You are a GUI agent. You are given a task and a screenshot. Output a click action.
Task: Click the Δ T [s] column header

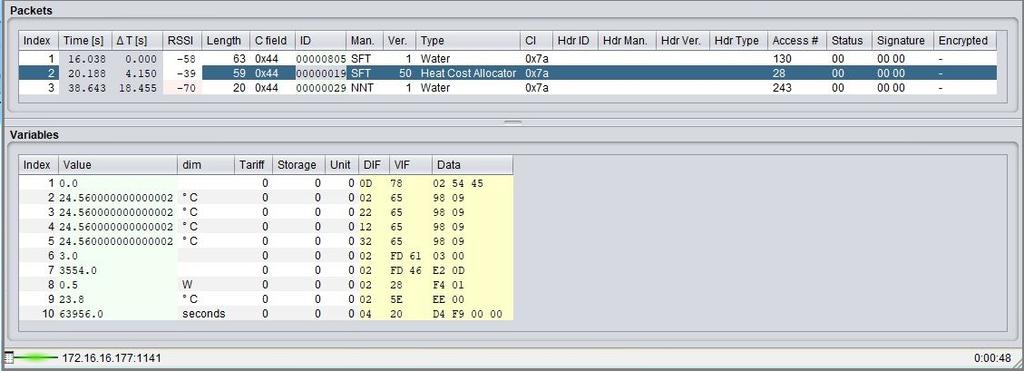click(136, 40)
